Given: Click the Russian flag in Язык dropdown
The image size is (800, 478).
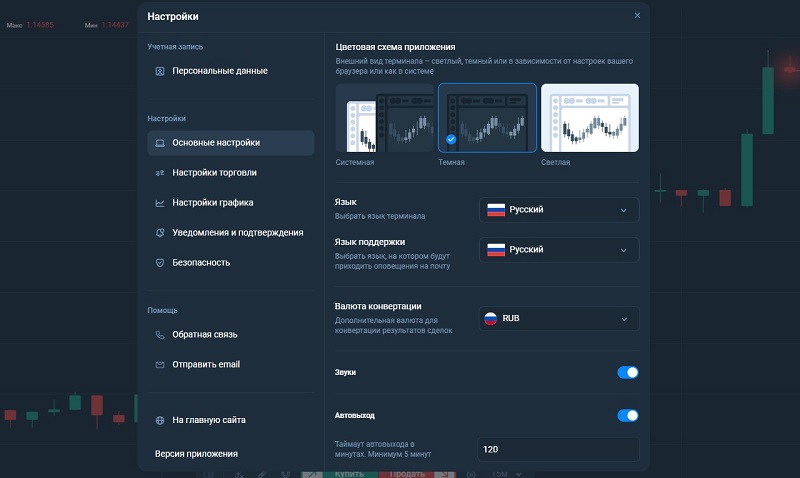Looking at the screenshot, I should pos(496,210).
